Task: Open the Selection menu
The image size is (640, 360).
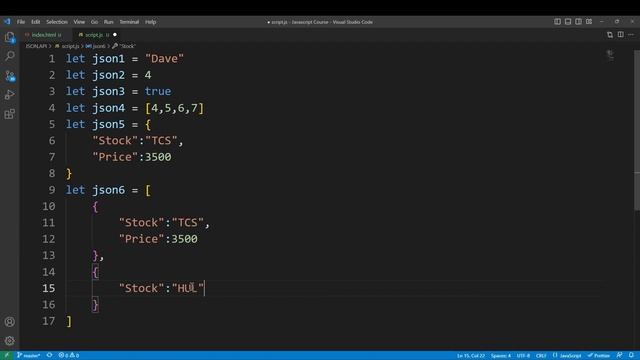Action: click(57, 22)
